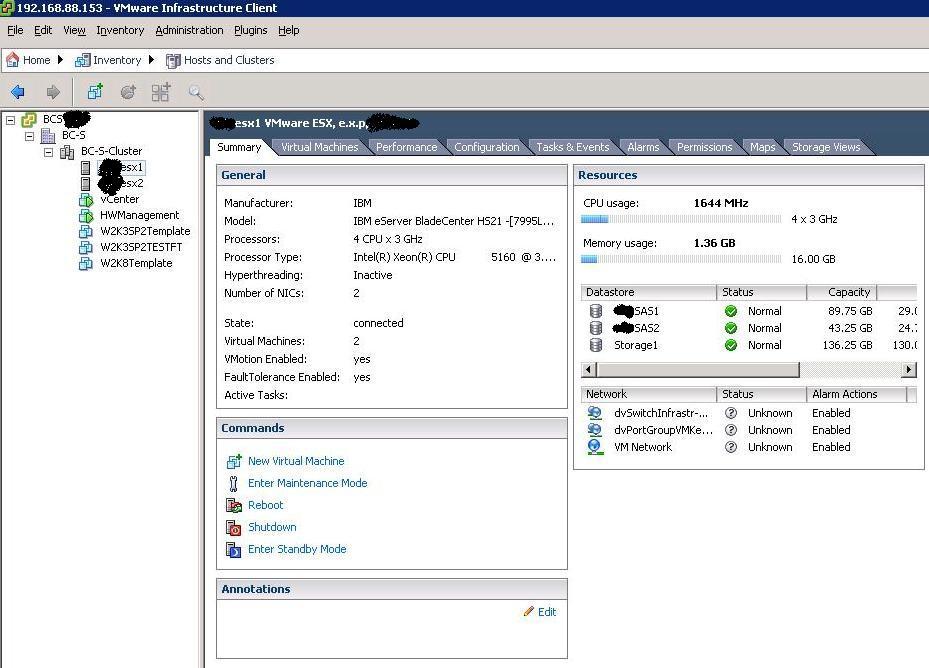Click the W2K3SP2Template template icon

tap(86, 232)
